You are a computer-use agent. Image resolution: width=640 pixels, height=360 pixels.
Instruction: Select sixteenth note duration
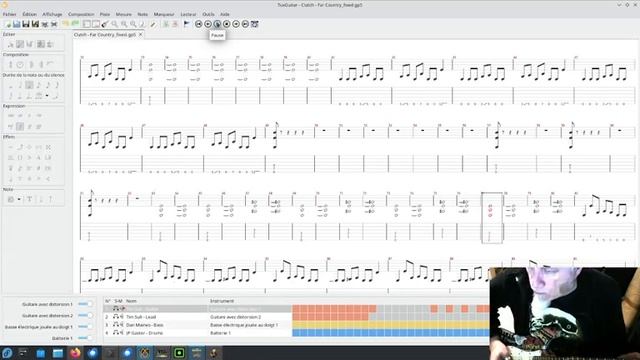click(x=48, y=85)
